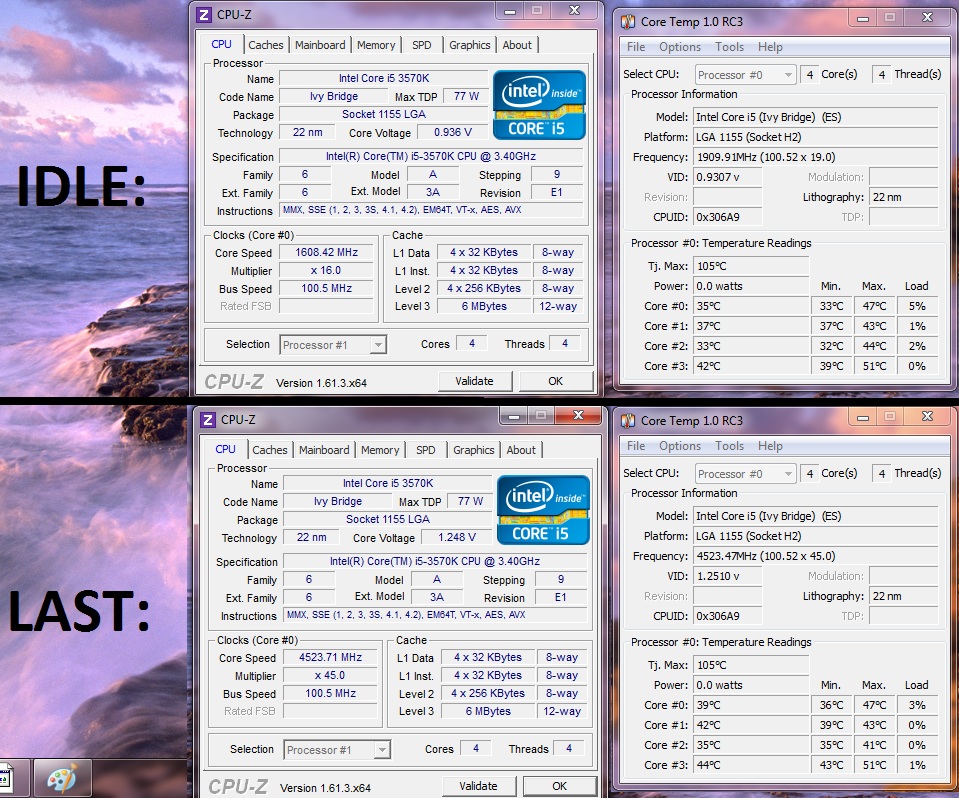Click the Frequency field showing 4523.47MHz
Image resolution: width=959 pixels, height=798 pixels.
tap(815, 556)
